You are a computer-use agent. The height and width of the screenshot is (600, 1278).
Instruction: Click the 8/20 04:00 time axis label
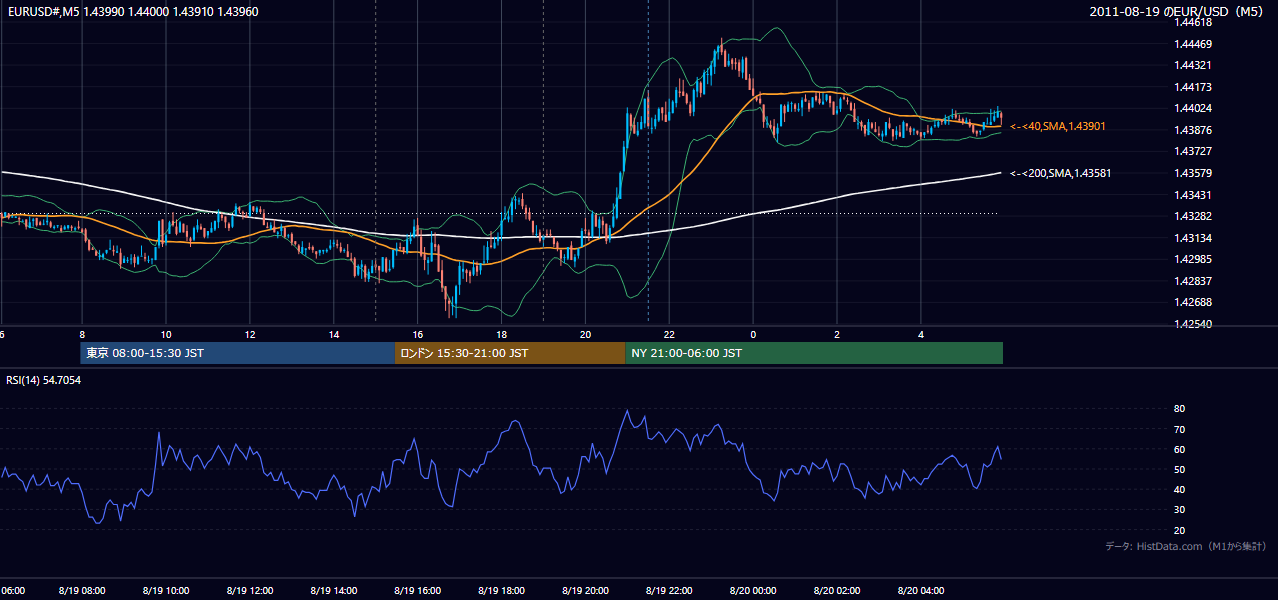922,590
